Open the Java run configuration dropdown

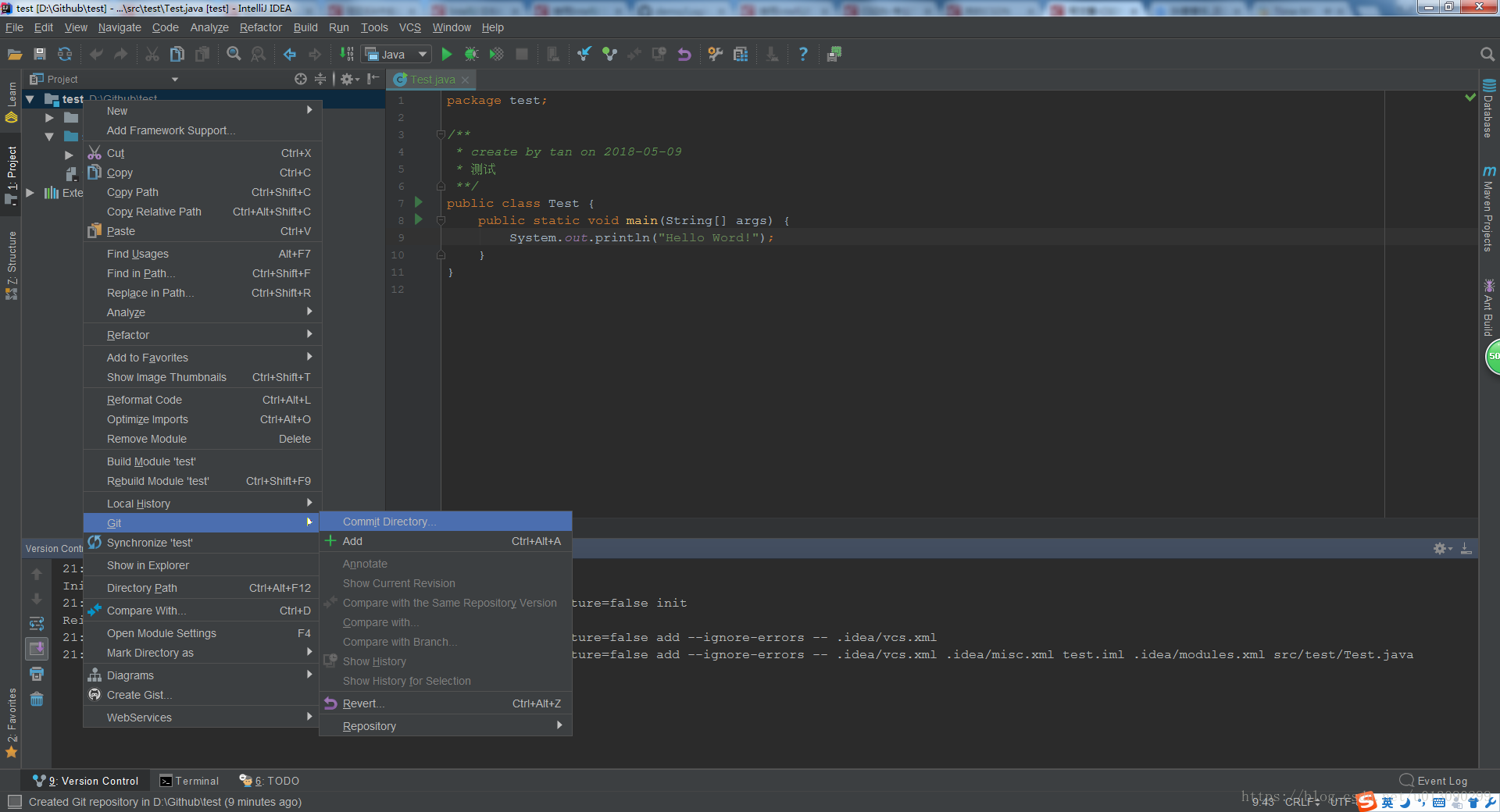tap(397, 55)
